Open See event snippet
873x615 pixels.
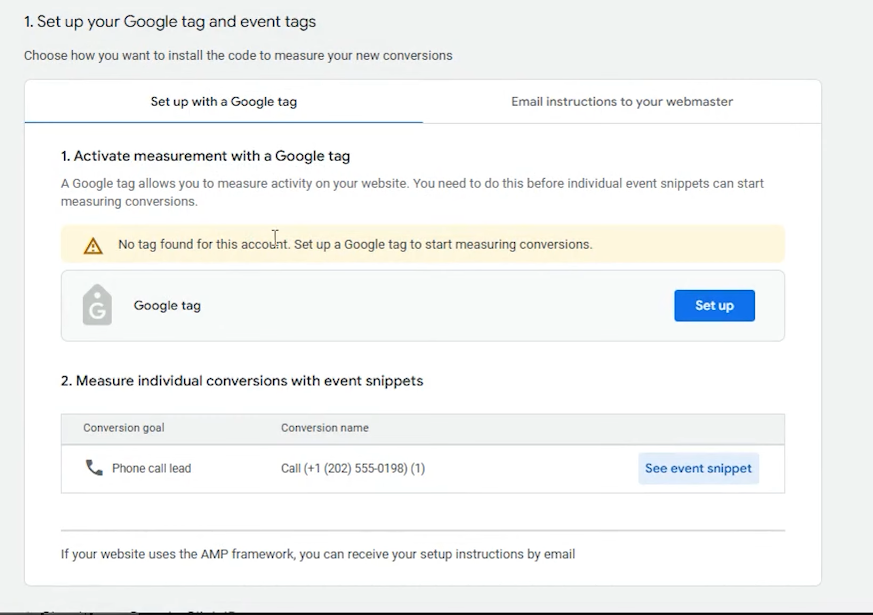click(698, 469)
